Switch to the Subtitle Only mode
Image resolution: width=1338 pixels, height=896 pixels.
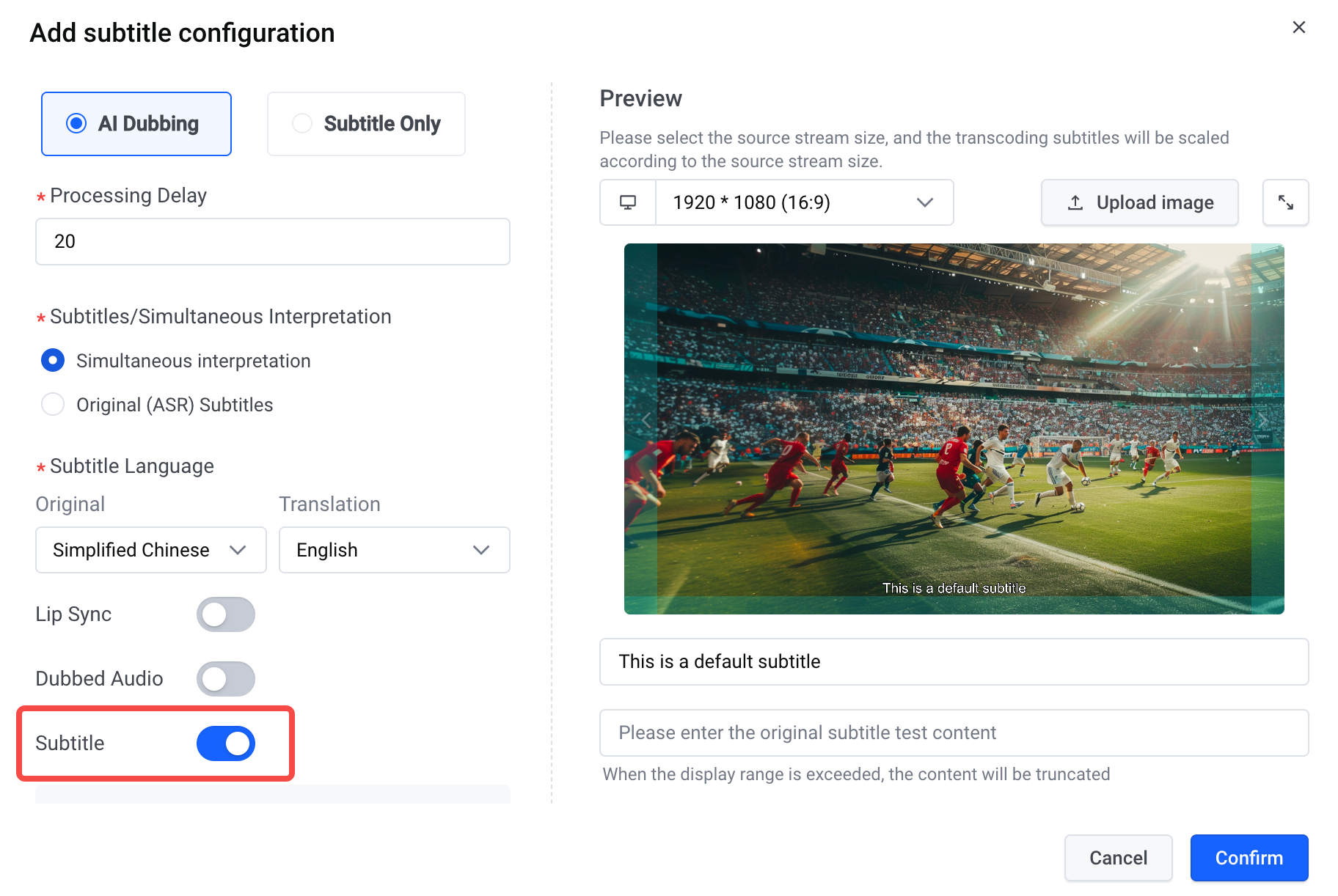click(x=366, y=124)
